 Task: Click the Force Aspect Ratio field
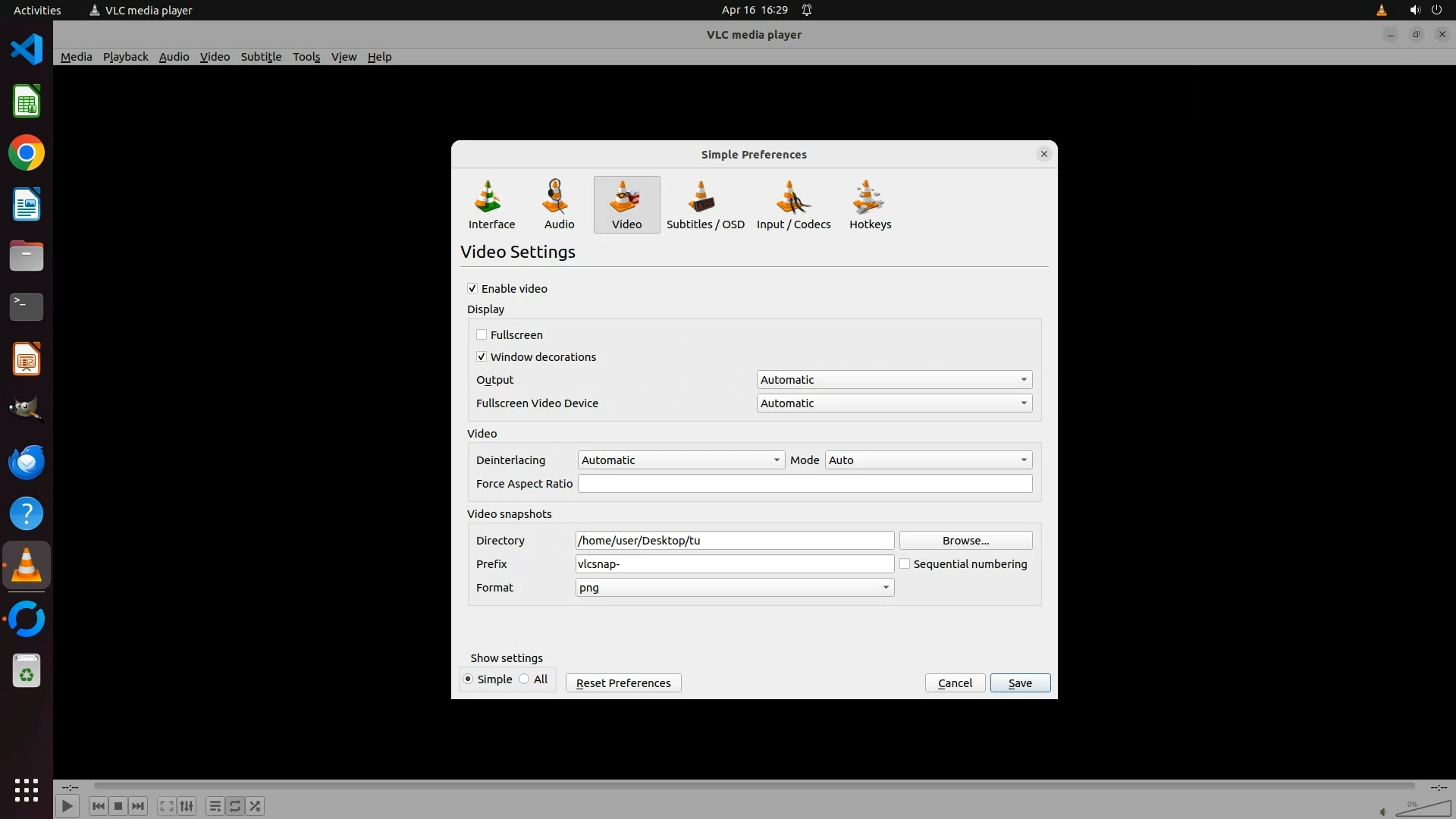click(804, 483)
